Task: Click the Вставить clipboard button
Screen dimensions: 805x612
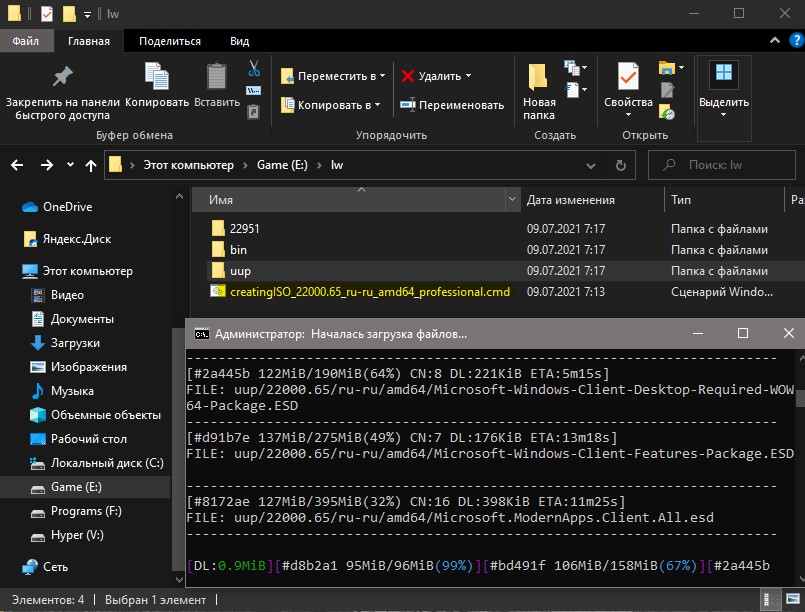Action: click(217, 86)
